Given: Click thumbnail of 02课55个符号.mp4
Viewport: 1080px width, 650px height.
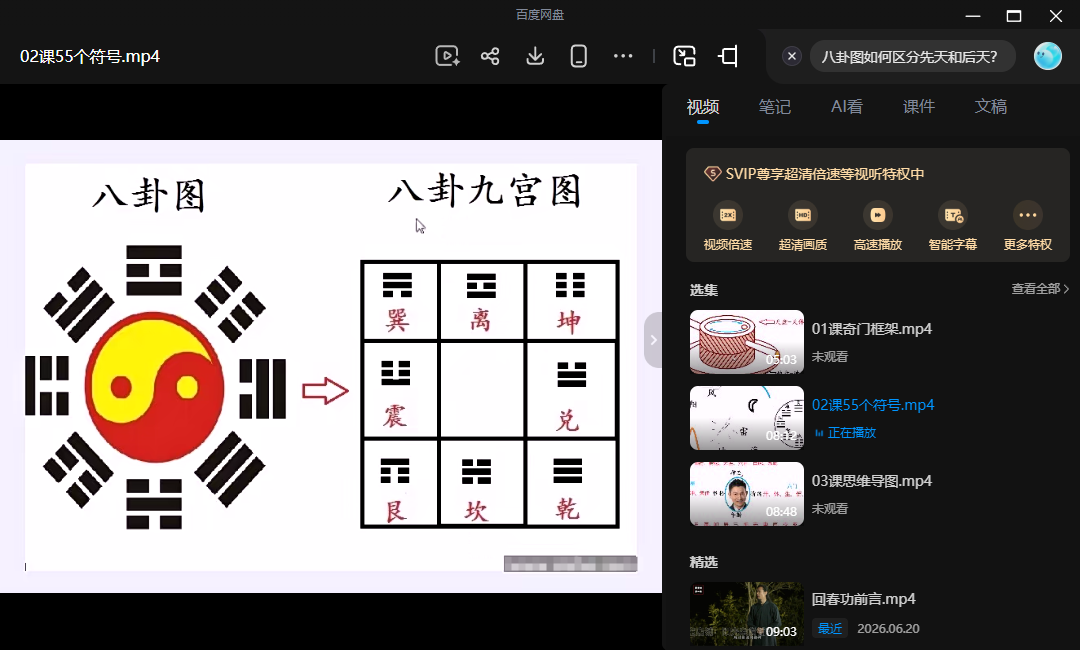Looking at the screenshot, I should (747, 417).
